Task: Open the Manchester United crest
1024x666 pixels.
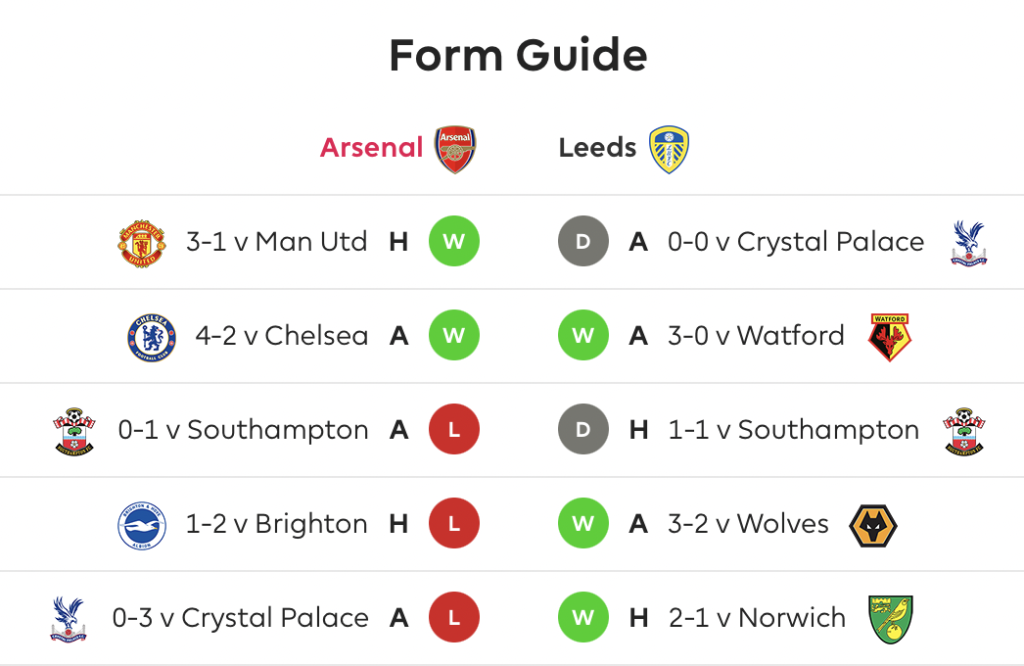Action: tap(142, 244)
